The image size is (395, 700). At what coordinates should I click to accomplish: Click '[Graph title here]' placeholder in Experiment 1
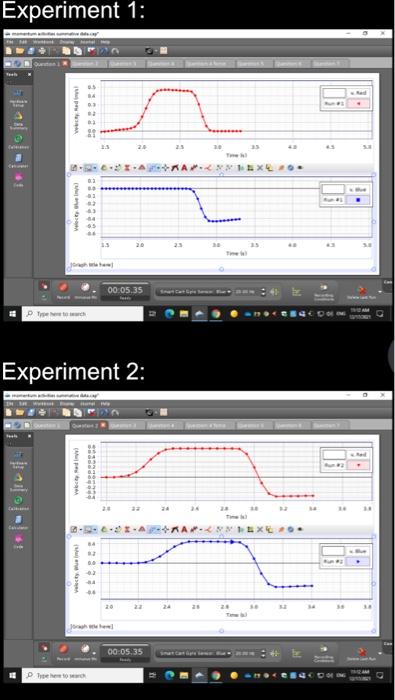(91, 265)
